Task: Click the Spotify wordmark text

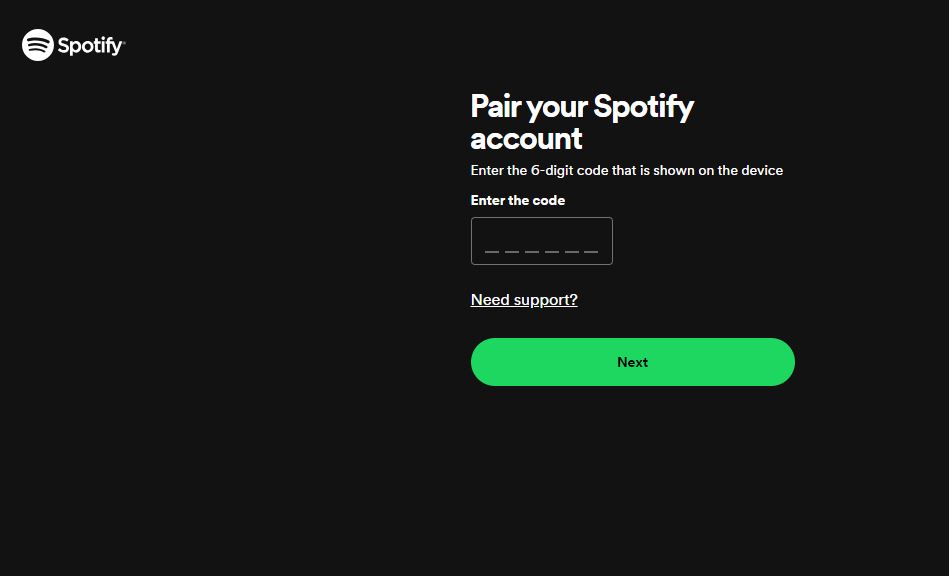Action: point(91,46)
